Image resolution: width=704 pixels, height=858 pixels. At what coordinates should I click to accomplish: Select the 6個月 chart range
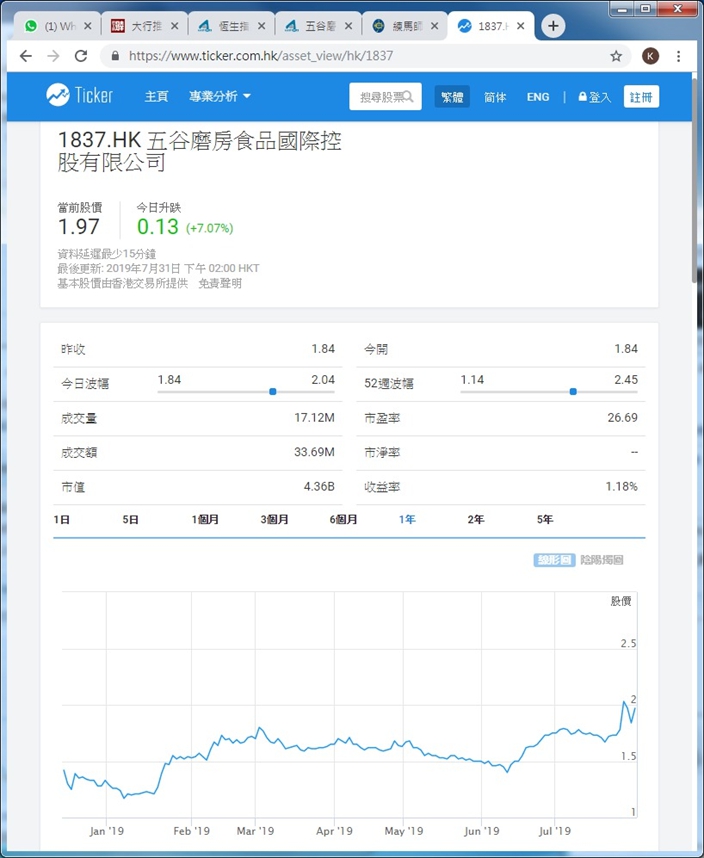(x=343, y=519)
